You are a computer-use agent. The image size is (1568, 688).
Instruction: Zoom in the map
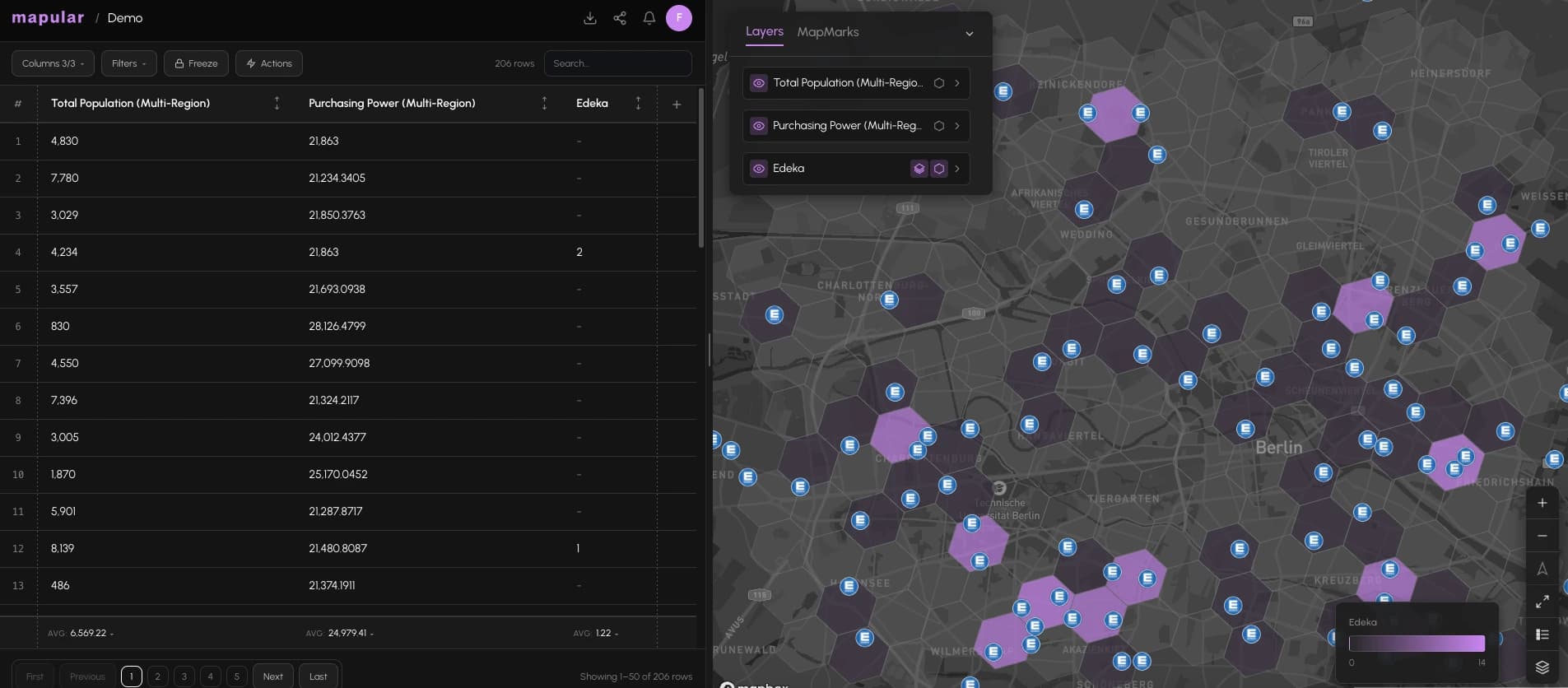point(1542,503)
